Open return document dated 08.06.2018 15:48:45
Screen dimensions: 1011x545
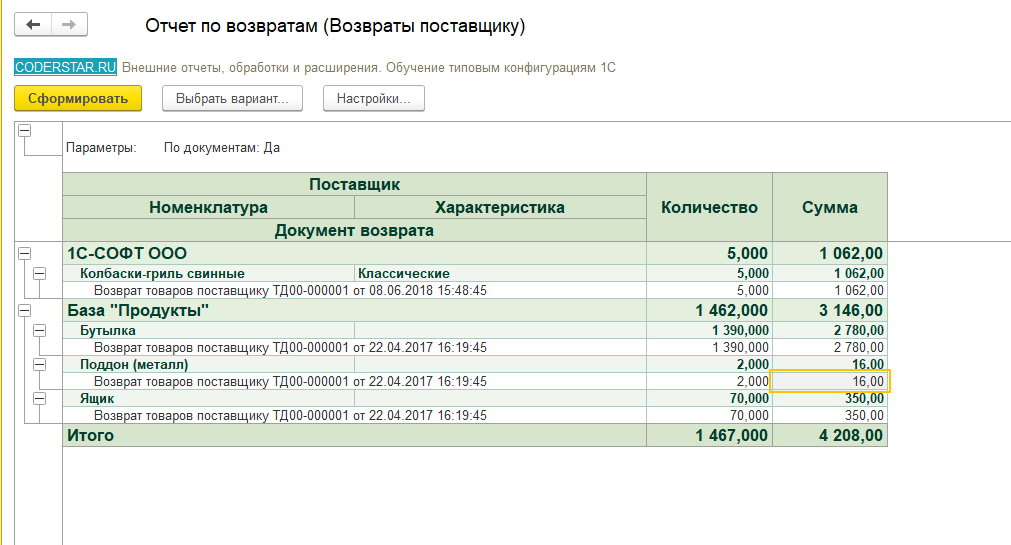click(x=355, y=290)
